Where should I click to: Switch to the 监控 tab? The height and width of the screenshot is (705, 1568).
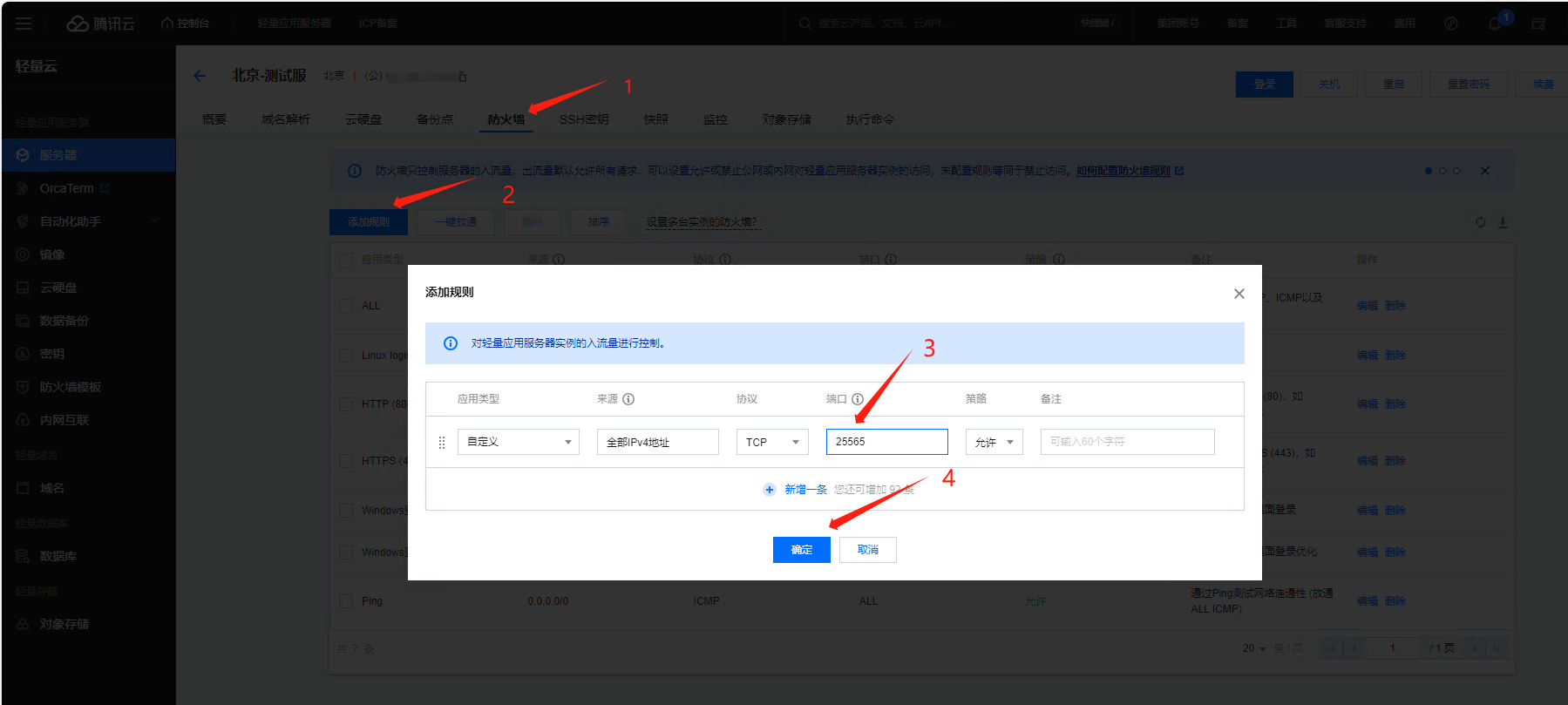click(716, 119)
